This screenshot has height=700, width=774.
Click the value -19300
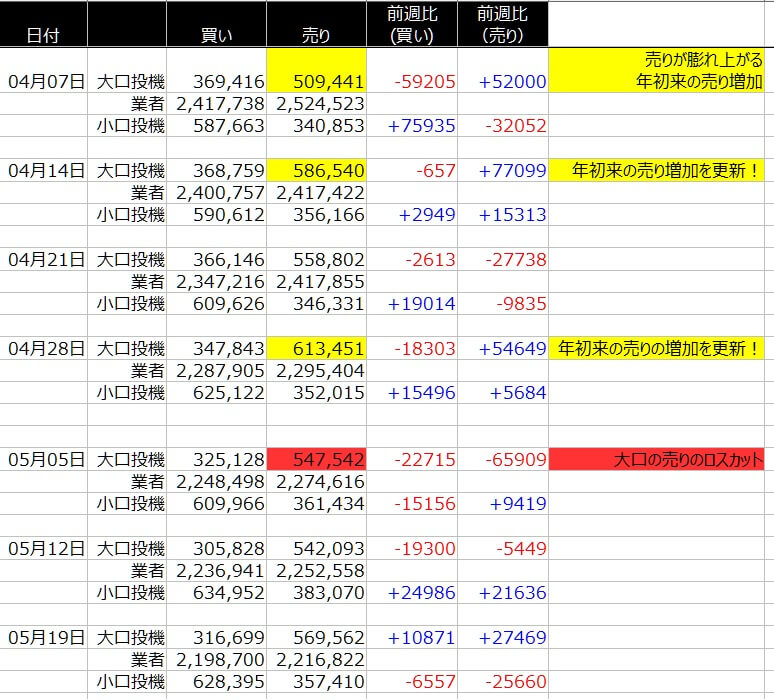tap(425, 549)
